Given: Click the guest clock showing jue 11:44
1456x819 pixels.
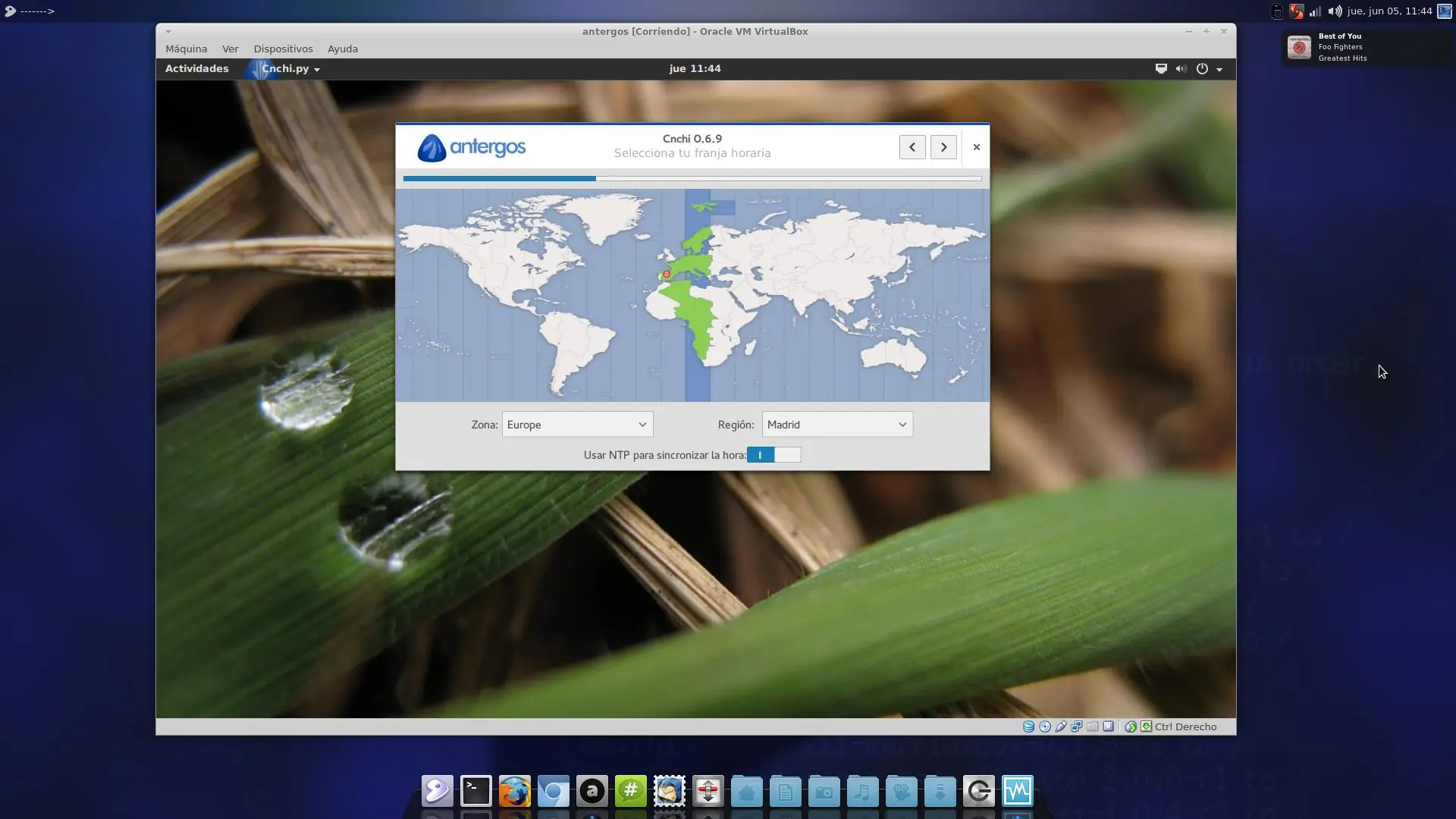Looking at the screenshot, I should tap(695, 68).
